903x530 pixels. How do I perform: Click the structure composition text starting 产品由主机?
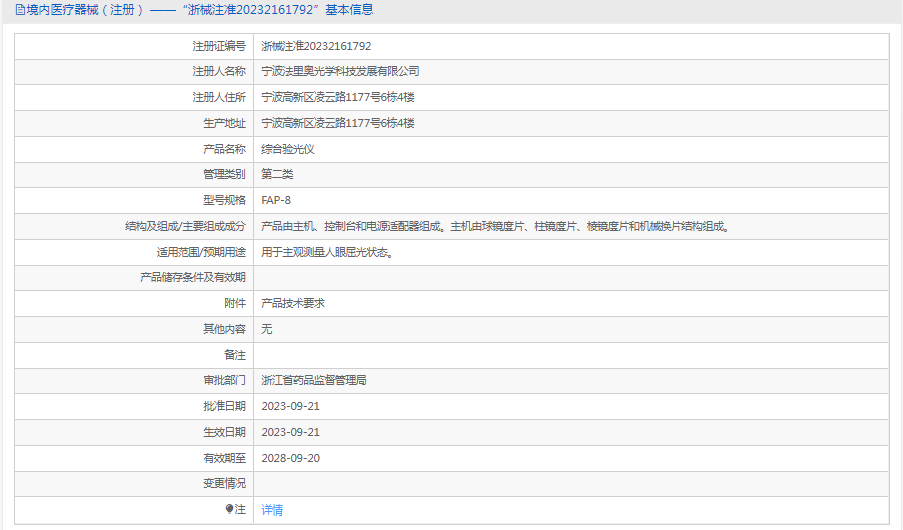[495, 226]
